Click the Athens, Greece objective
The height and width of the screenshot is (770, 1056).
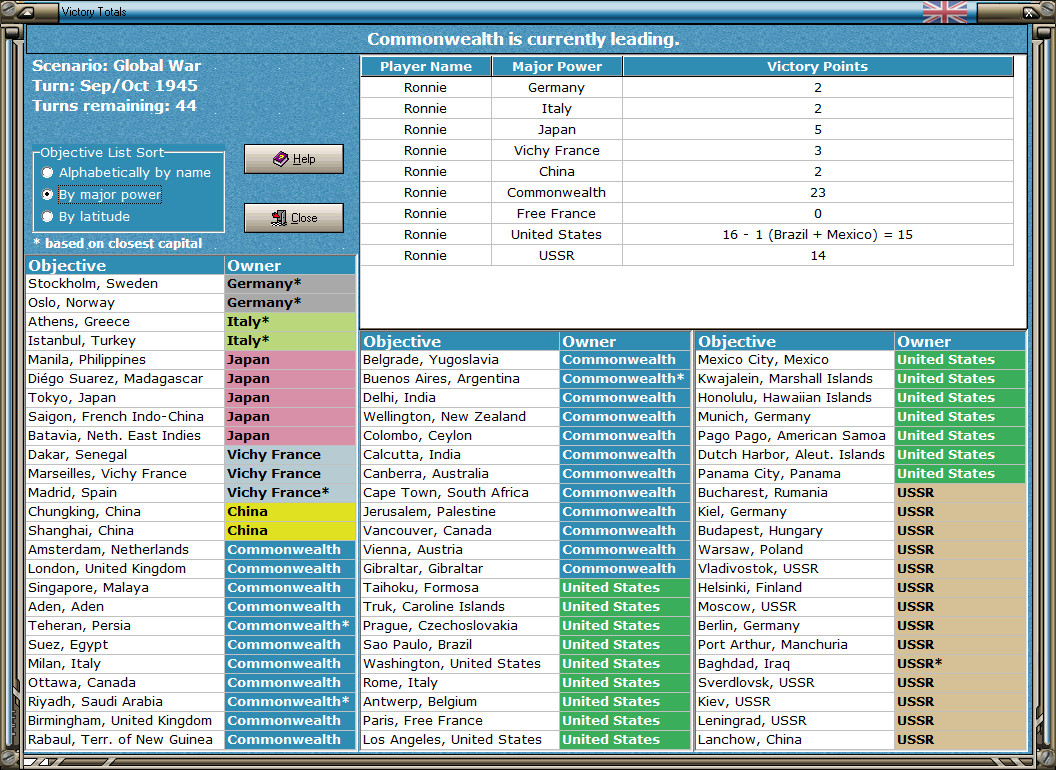coord(125,321)
